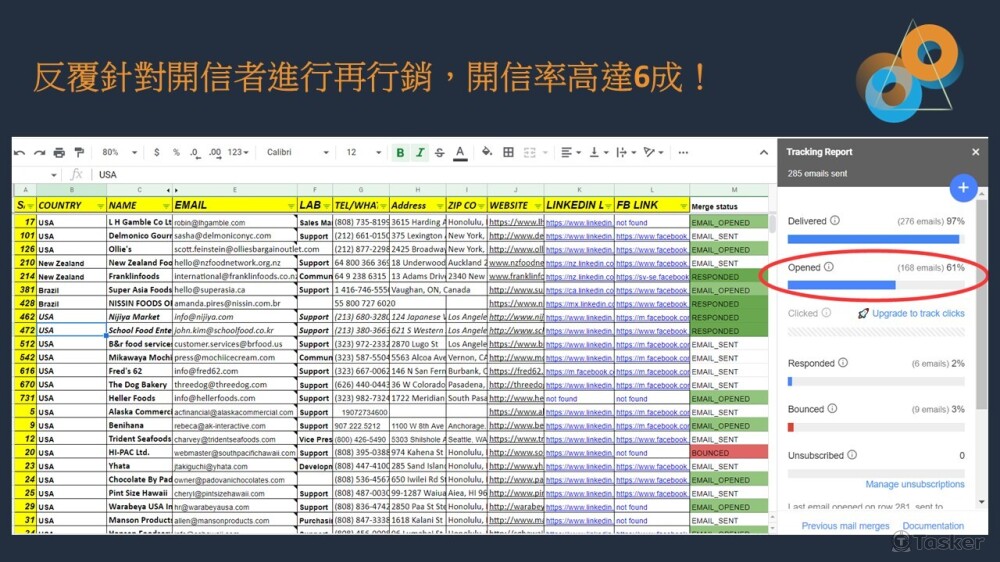This screenshot has height=562, width=1000.
Task: Close the Tracking Report panel
Action: pos(975,152)
